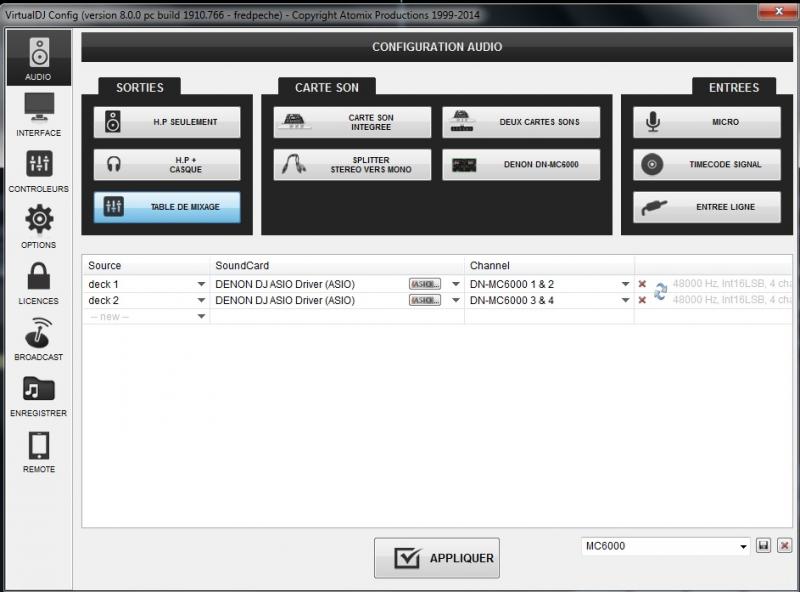Open the Interface settings section
Viewport: 800px width, 592px height.
pos(39,114)
